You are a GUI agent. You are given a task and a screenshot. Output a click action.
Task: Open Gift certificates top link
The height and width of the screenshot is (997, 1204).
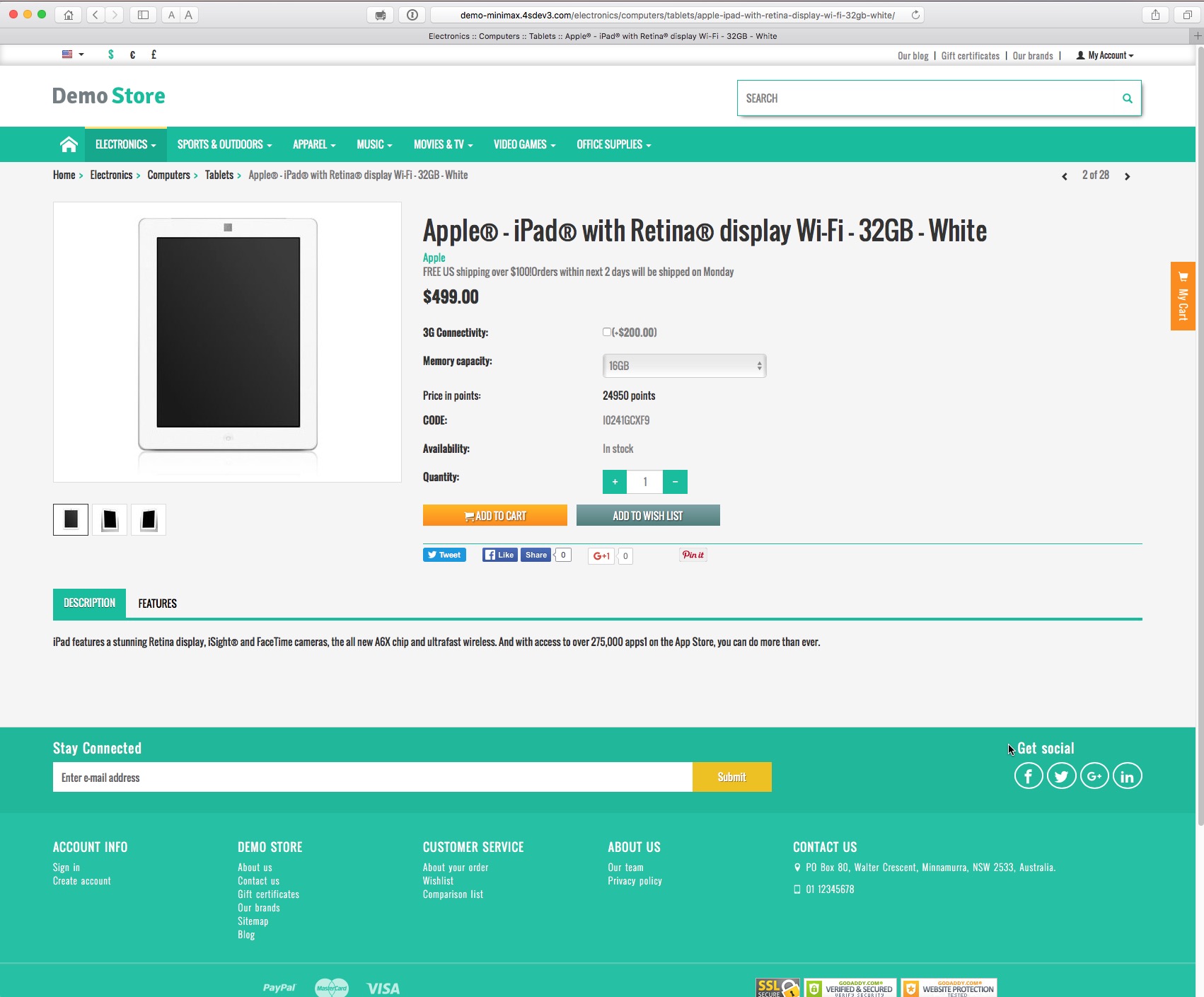(970, 56)
